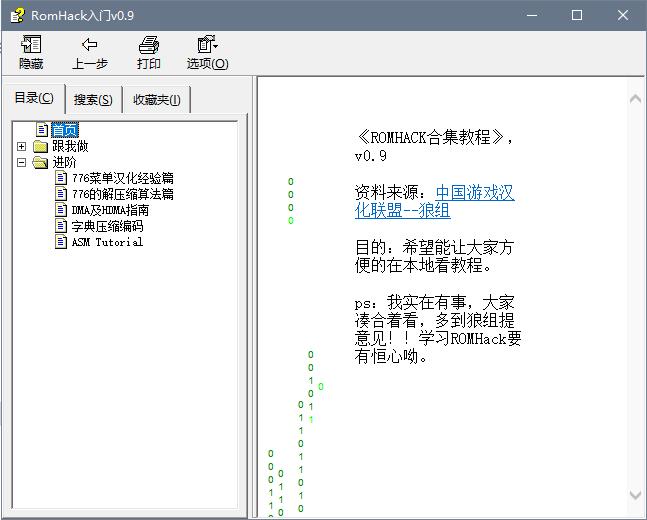This screenshot has width=647, height=520.
Task: Click the 跟我做 folder icon
Action: 40,146
